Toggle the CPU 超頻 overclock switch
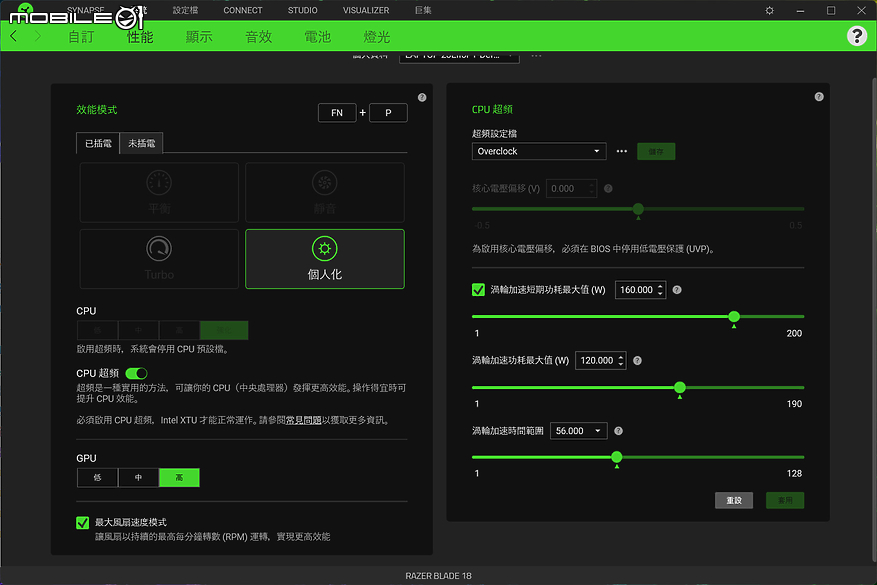Image resolution: width=877 pixels, height=585 pixels. pos(136,373)
